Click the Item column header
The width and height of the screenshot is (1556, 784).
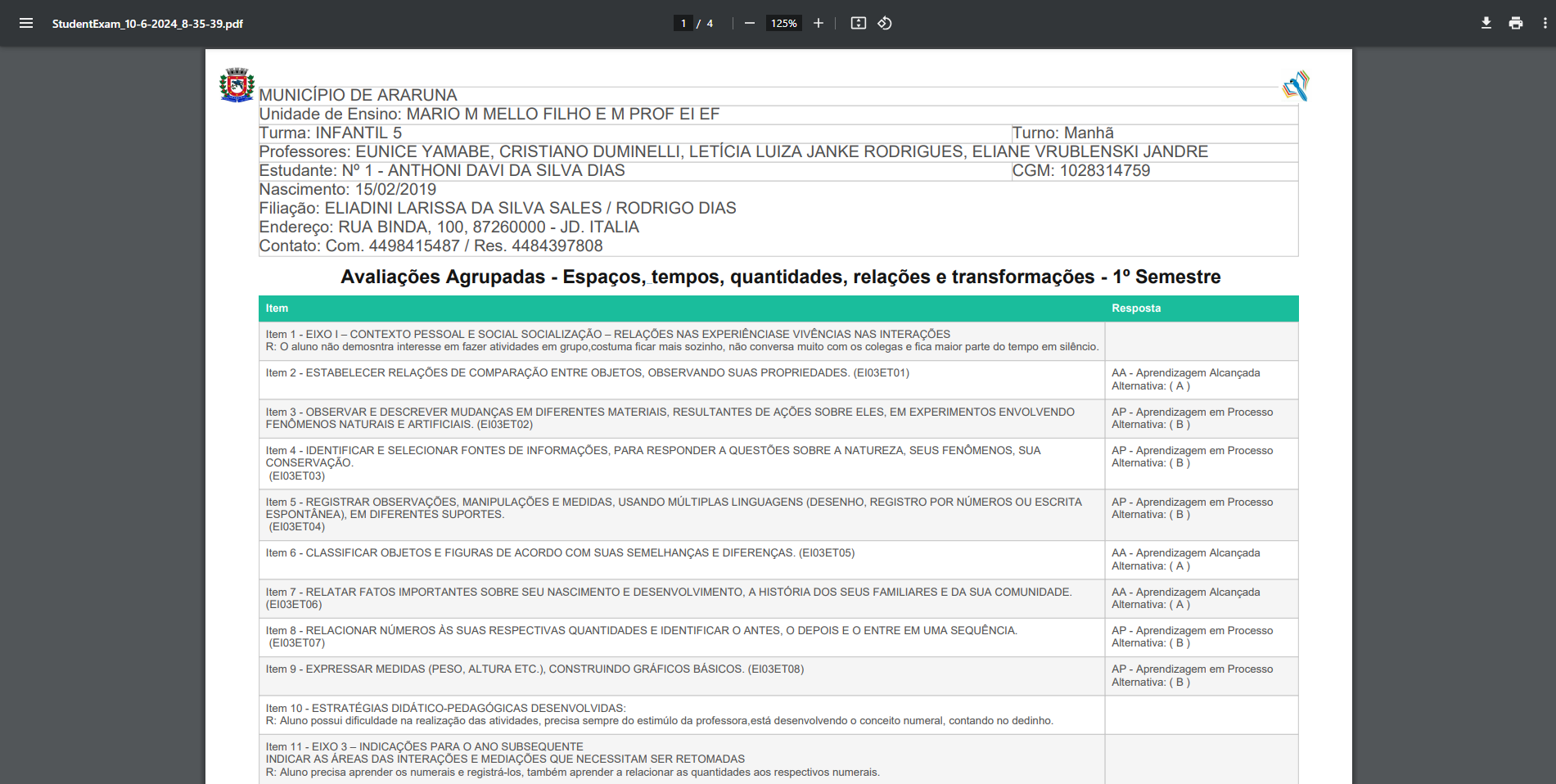277,309
